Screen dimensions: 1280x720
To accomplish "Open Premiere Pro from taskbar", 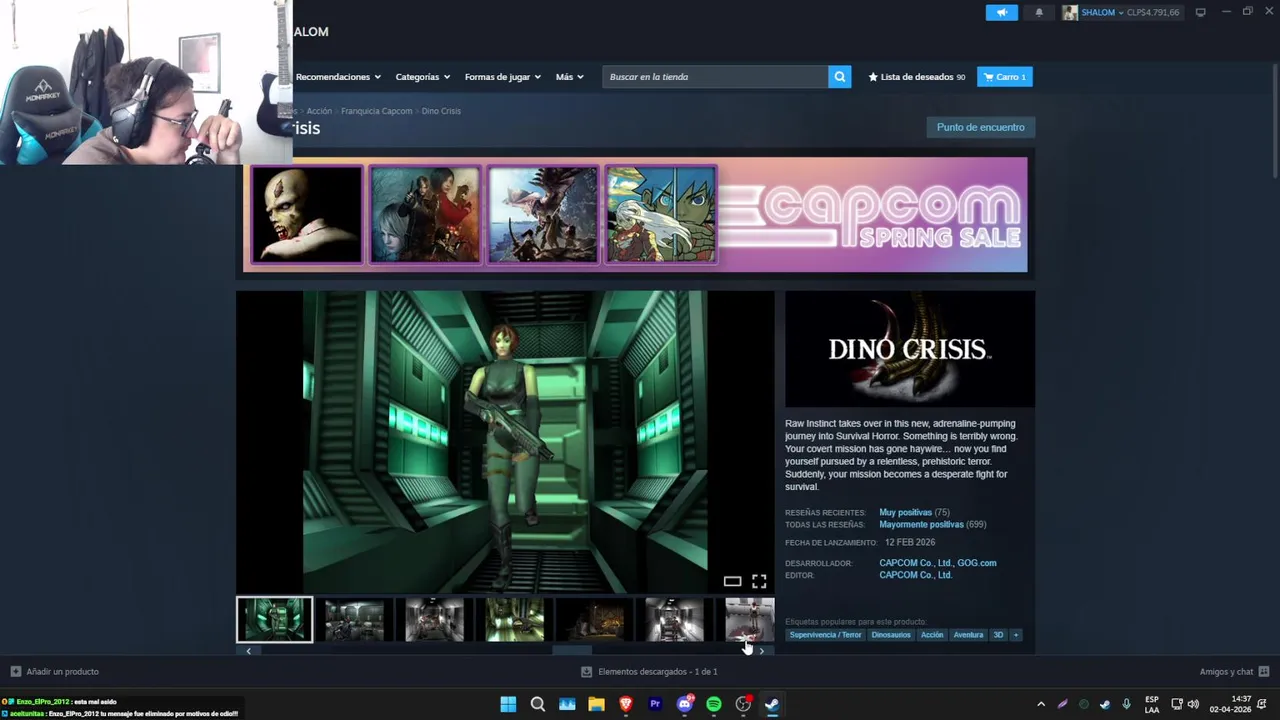I will pos(655,704).
